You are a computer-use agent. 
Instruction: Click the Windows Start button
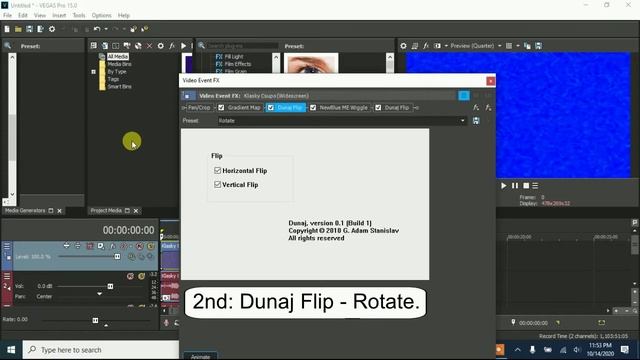point(11,350)
